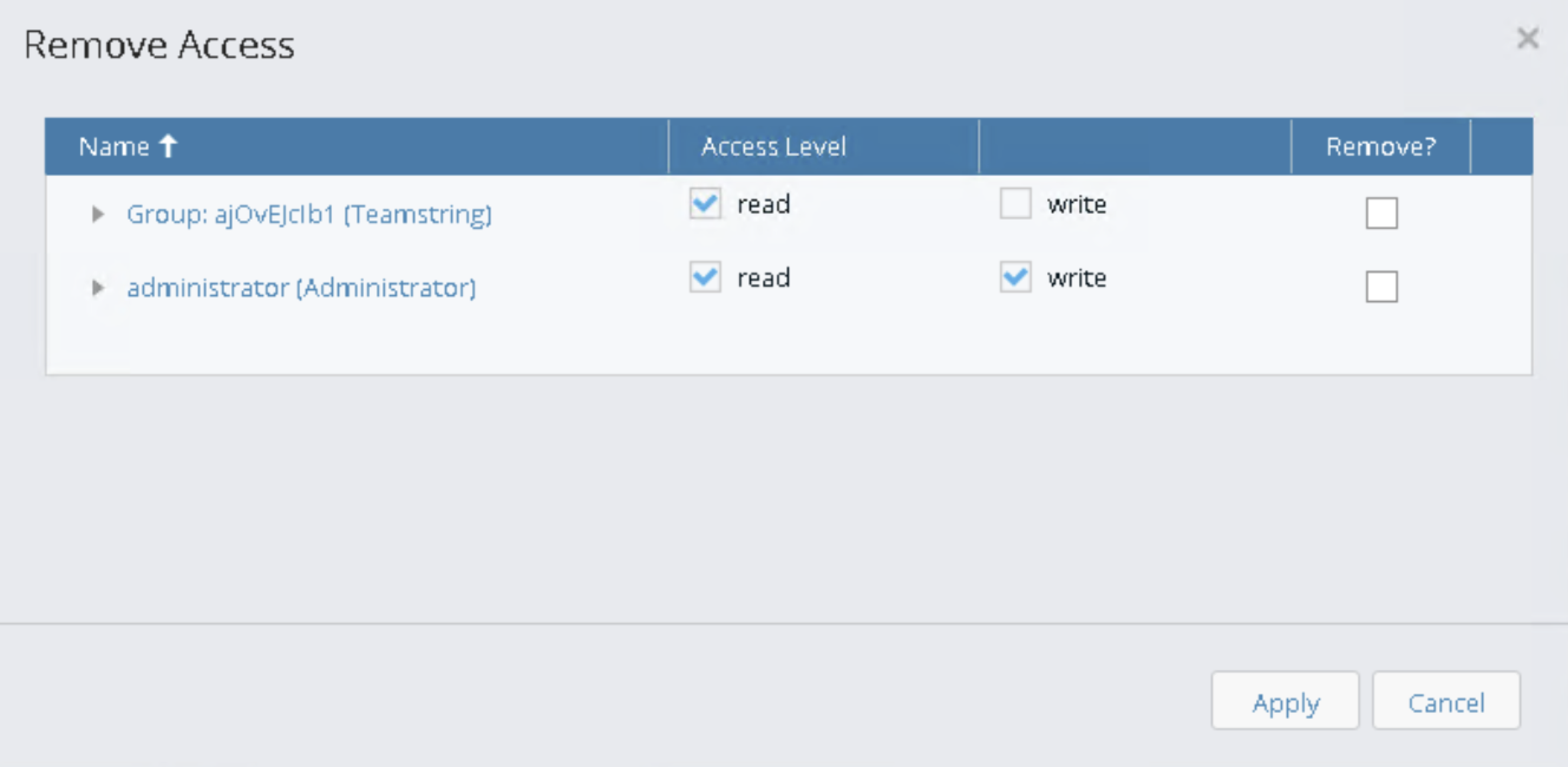Disable write checkbox for administrator
The height and width of the screenshot is (767, 1568).
[x=1015, y=277]
